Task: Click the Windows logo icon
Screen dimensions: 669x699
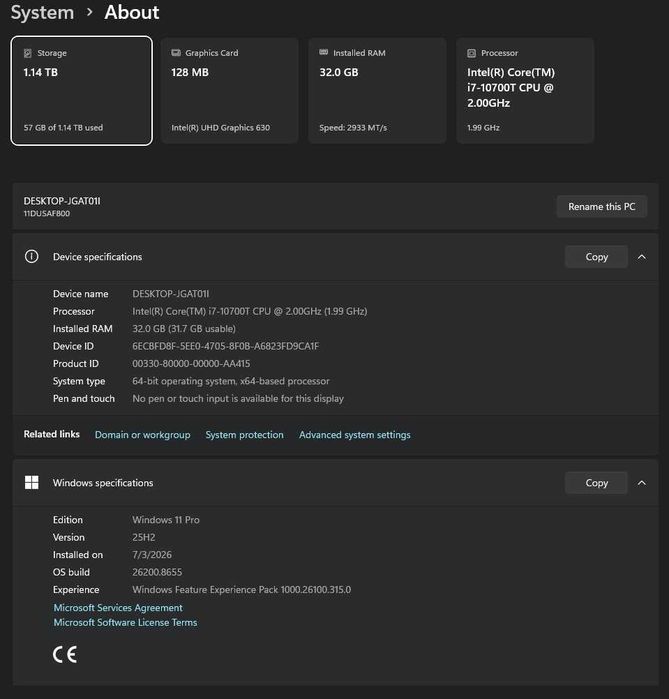Action: click(32, 482)
